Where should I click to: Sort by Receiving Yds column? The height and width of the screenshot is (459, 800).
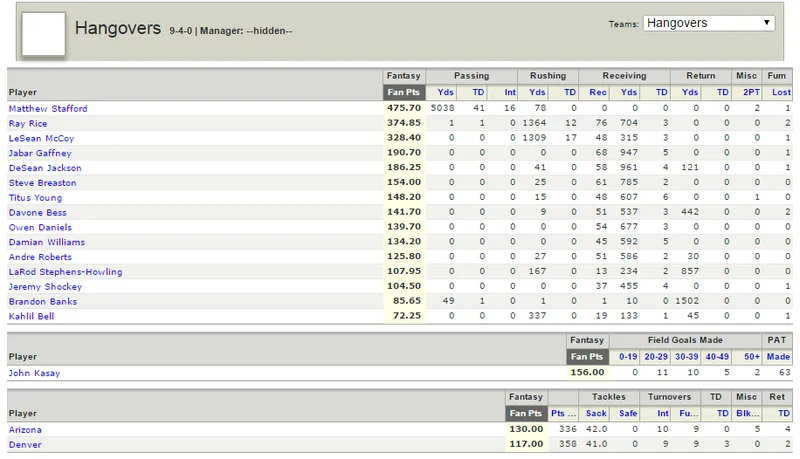click(629, 92)
